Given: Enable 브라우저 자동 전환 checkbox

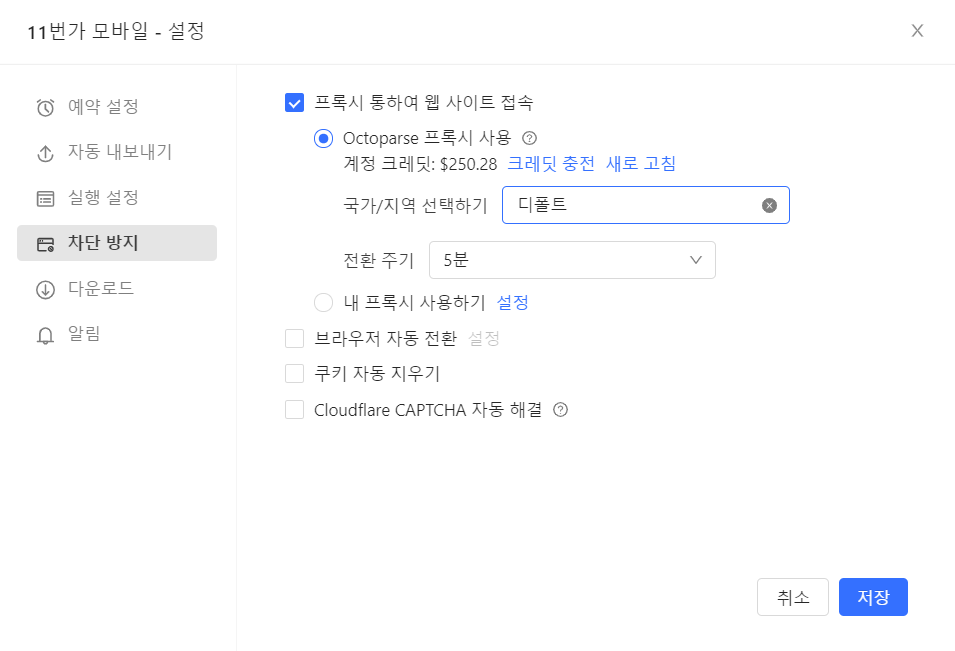Looking at the screenshot, I should tap(294, 339).
